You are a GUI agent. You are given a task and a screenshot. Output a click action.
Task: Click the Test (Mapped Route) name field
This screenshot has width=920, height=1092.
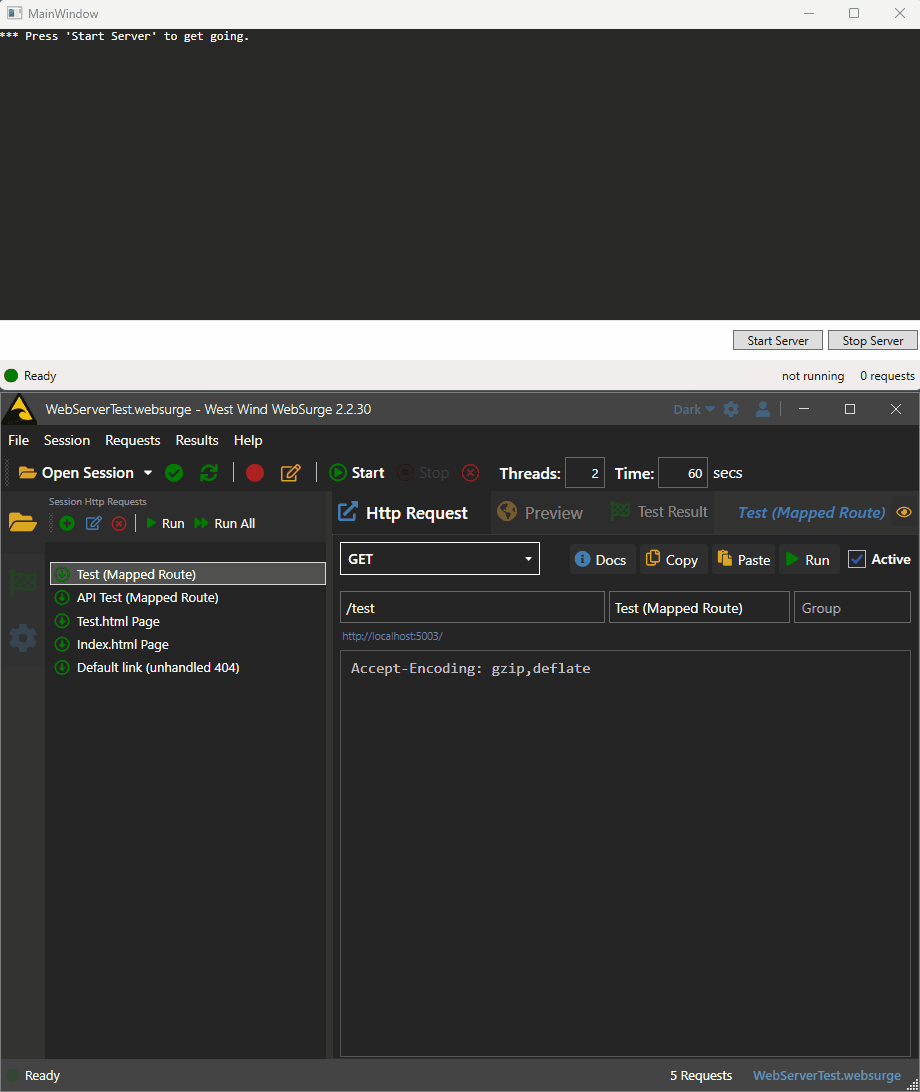click(x=699, y=607)
